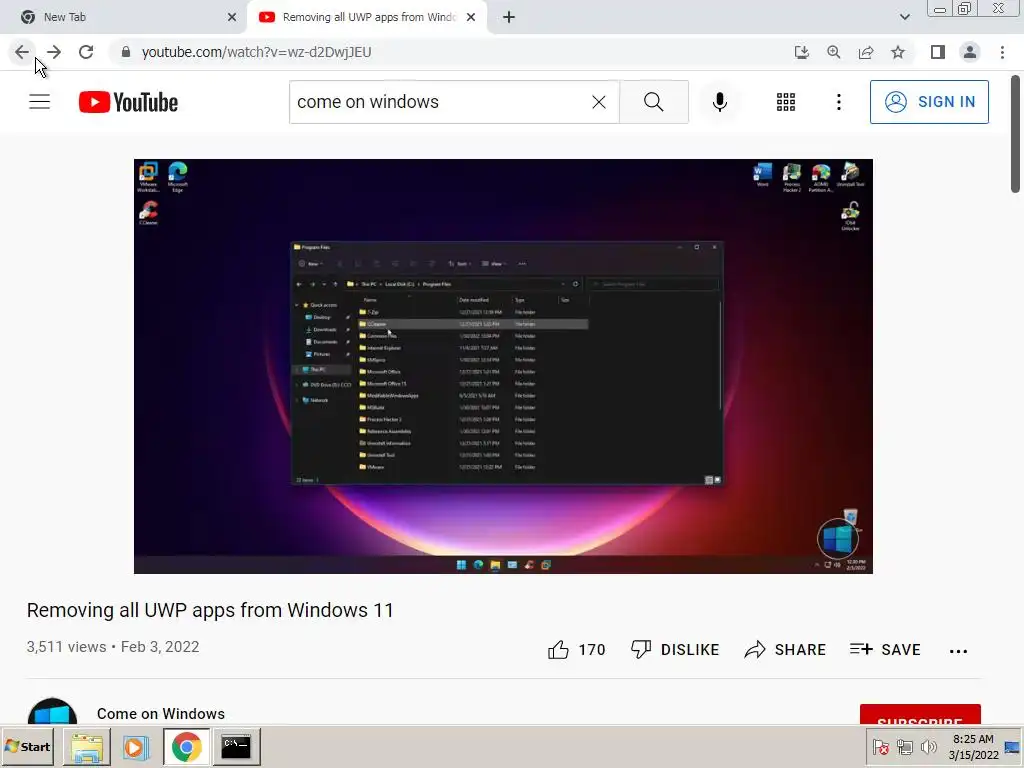Go back to the previous page
The width and height of the screenshot is (1024, 768).
pyautogui.click(x=22, y=52)
